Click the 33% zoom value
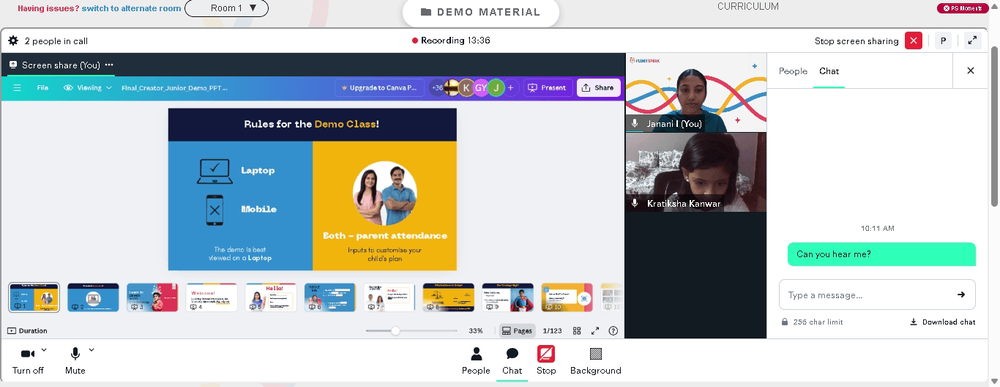The height and width of the screenshot is (387, 1000). pos(476,331)
